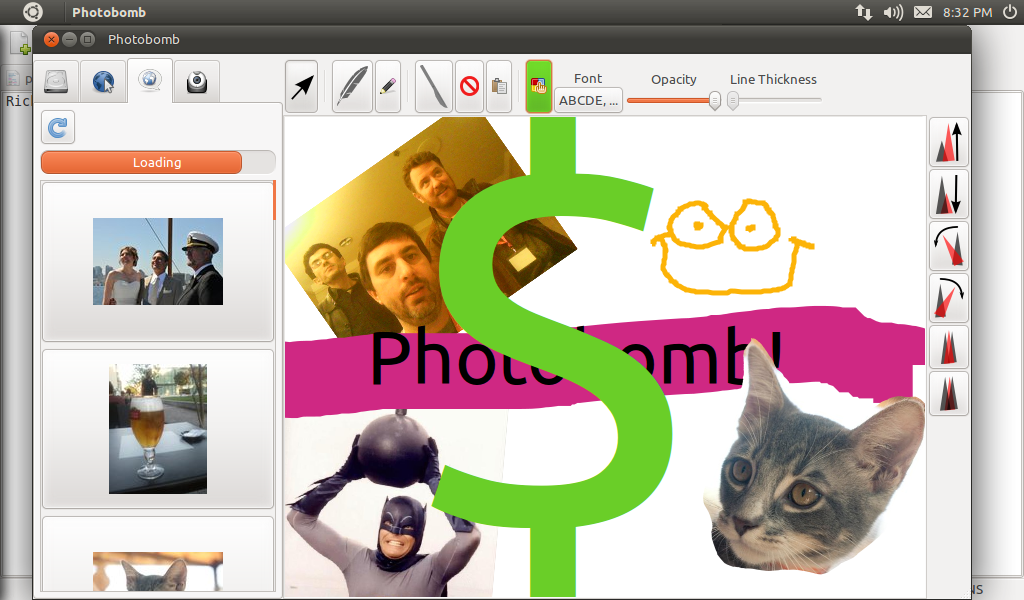The image size is (1024, 600).
Task: Select the beer glass thumbnail
Action: click(x=158, y=429)
